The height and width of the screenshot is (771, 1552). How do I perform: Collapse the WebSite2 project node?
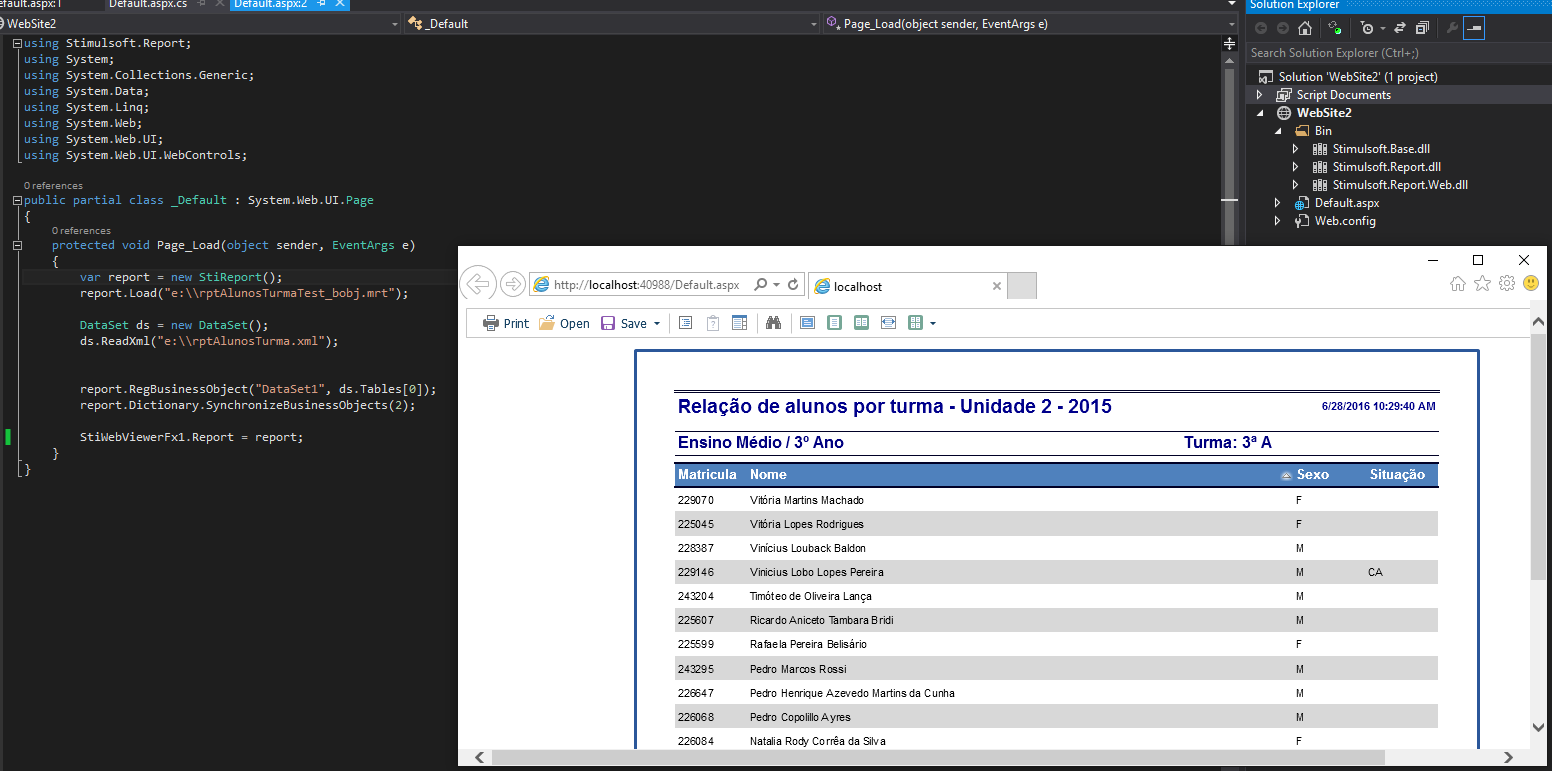1260,113
